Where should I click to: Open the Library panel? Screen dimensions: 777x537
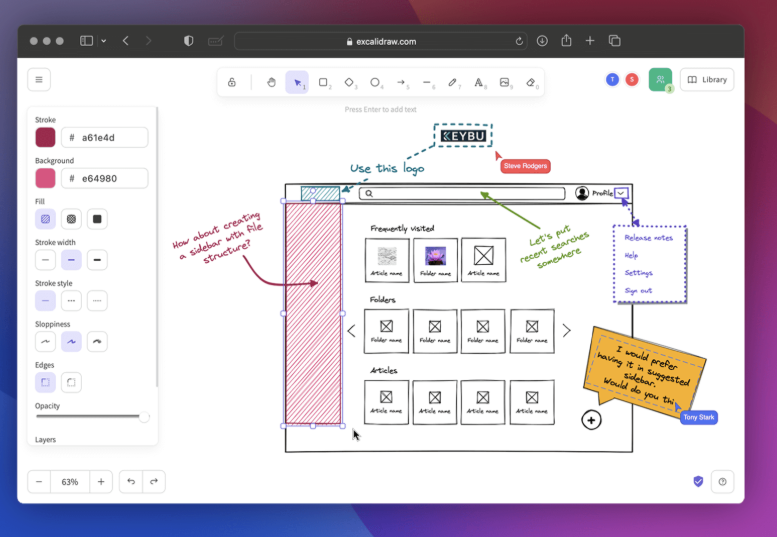[x=707, y=80]
